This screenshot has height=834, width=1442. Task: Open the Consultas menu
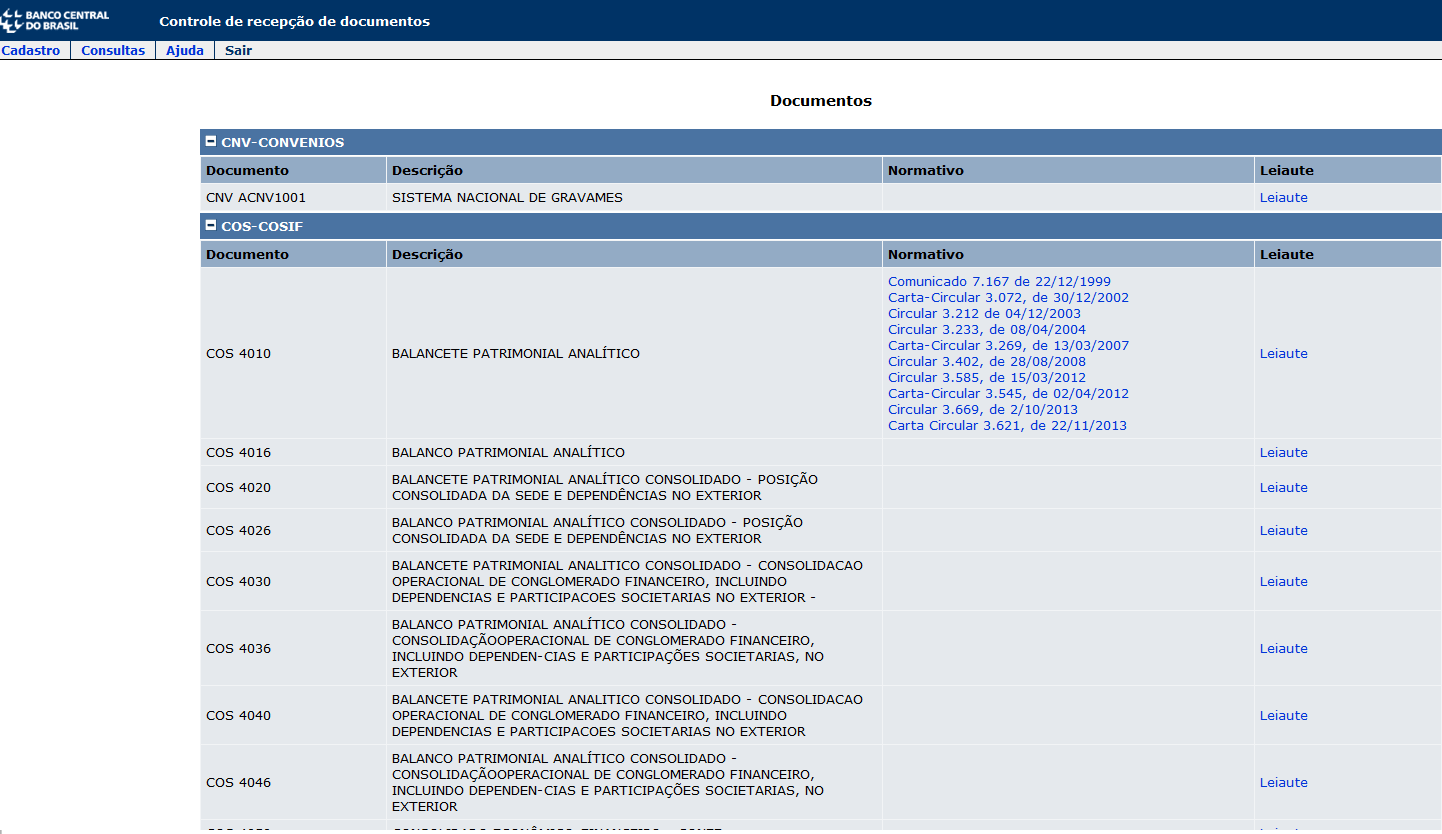[113, 50]
